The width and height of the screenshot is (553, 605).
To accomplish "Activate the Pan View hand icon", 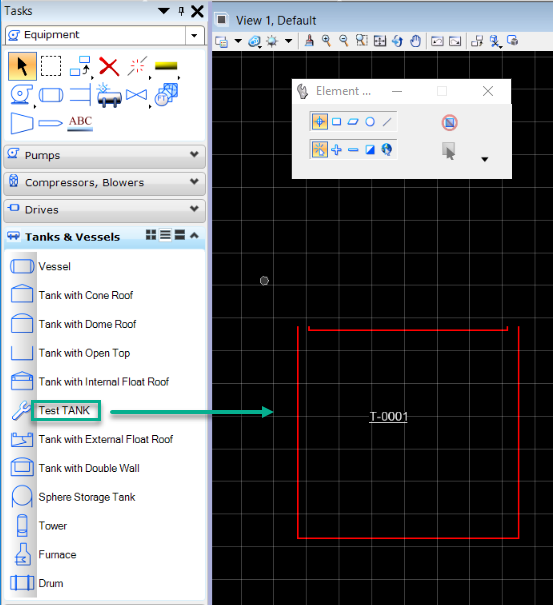I will pyautogui.click(x=416, y=41).
